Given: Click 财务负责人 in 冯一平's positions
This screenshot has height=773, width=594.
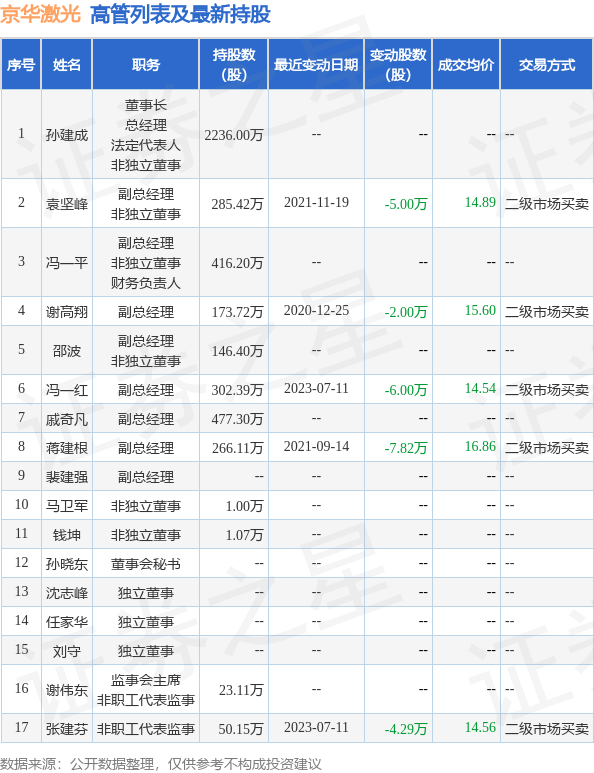Looking at the screenshot, I should click(x=146, y=283).
